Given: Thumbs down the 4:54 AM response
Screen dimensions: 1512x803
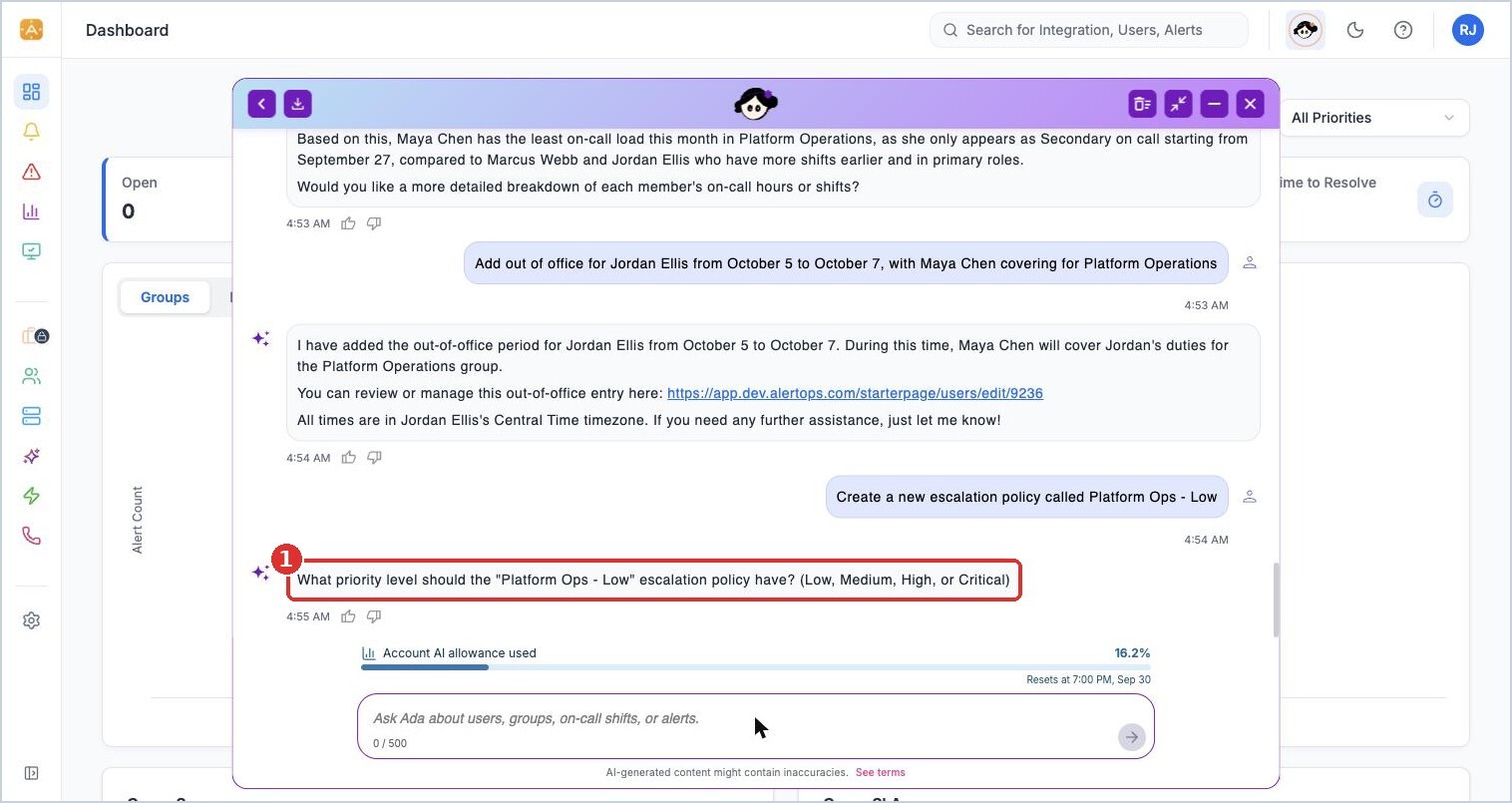Looking at the screenshot, I should point(374,458).
